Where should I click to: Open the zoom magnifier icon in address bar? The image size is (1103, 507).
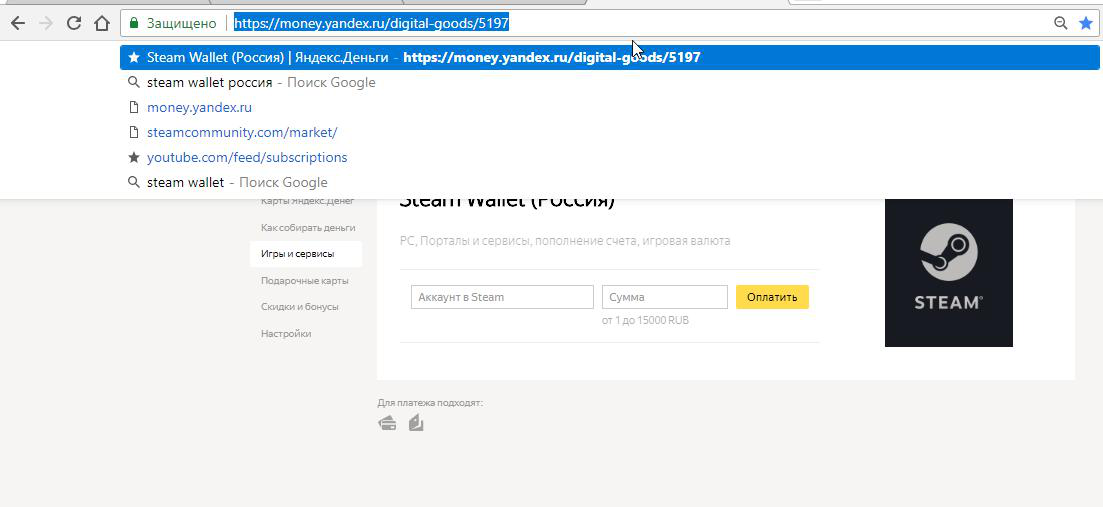click(x=1060, y=23)
